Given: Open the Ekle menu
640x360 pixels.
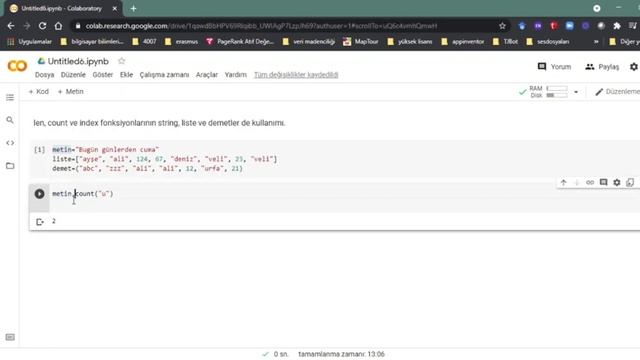Looking at the screenshot, I should 126,75.
